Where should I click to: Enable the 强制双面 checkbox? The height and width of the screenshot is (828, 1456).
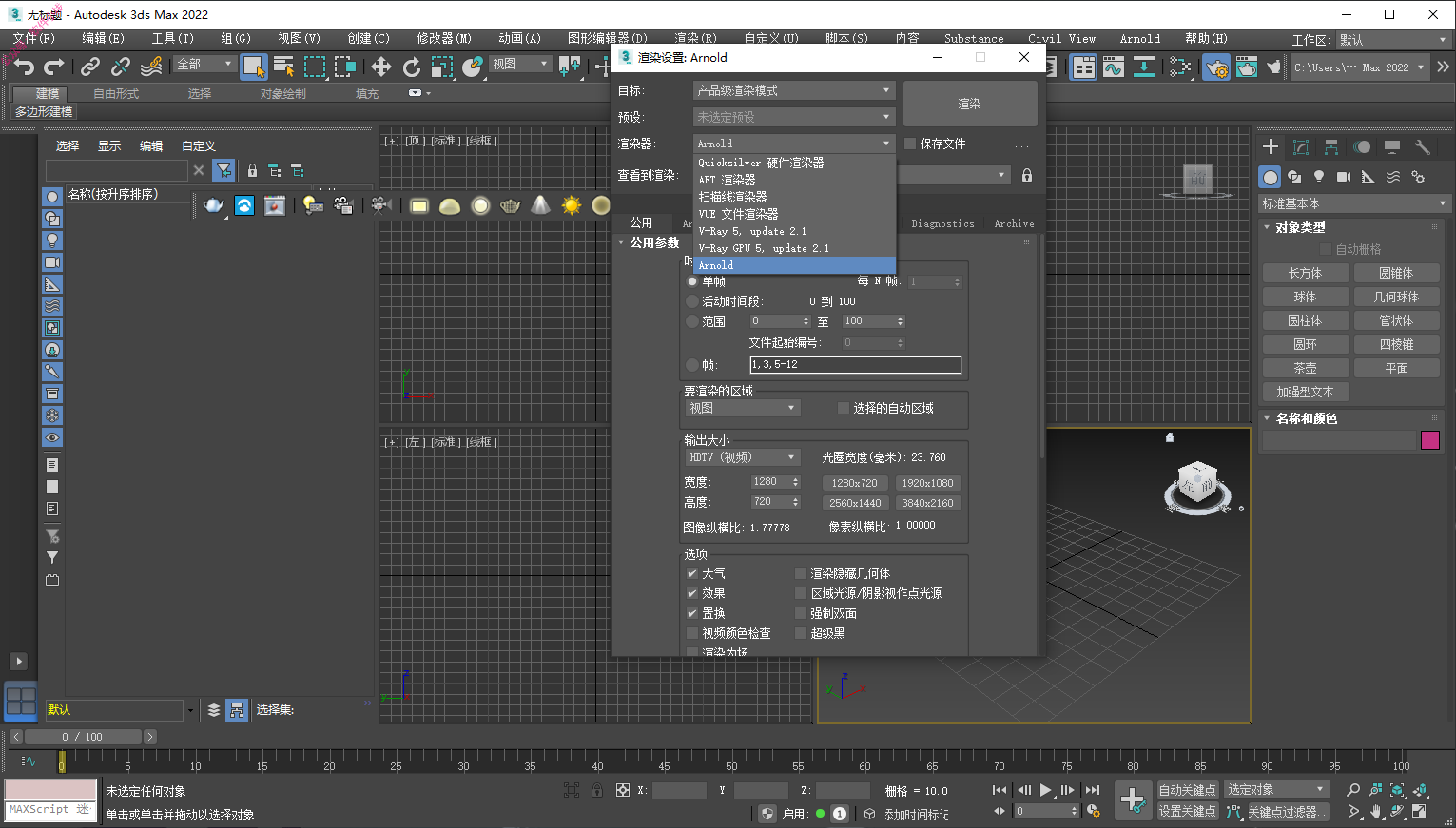point(801,613)
